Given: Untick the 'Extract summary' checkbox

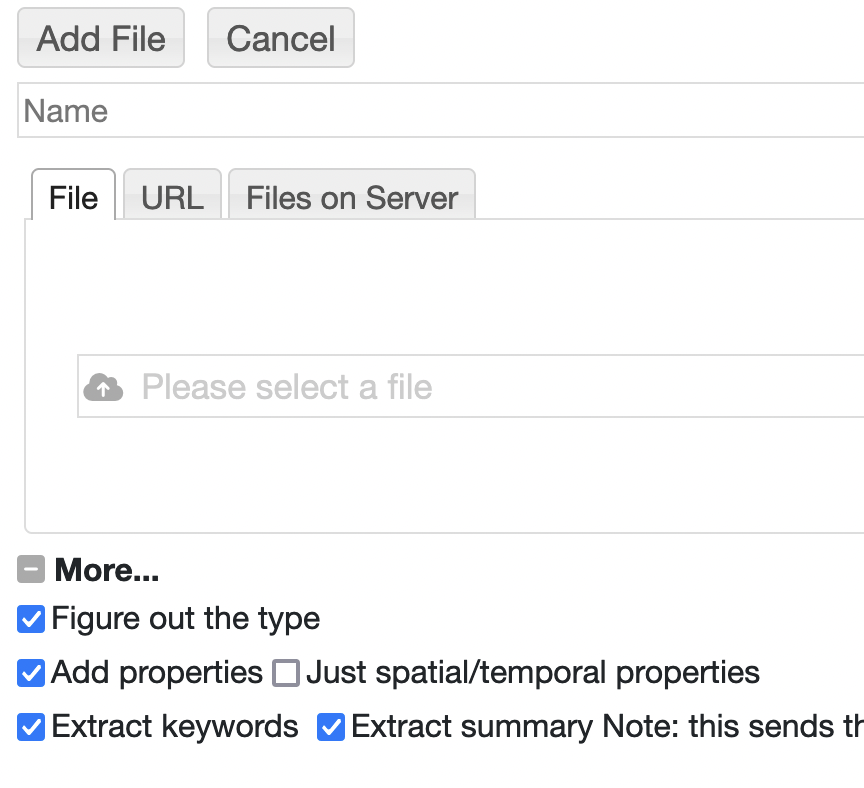Looking at the screenshot, I should 331,727.
